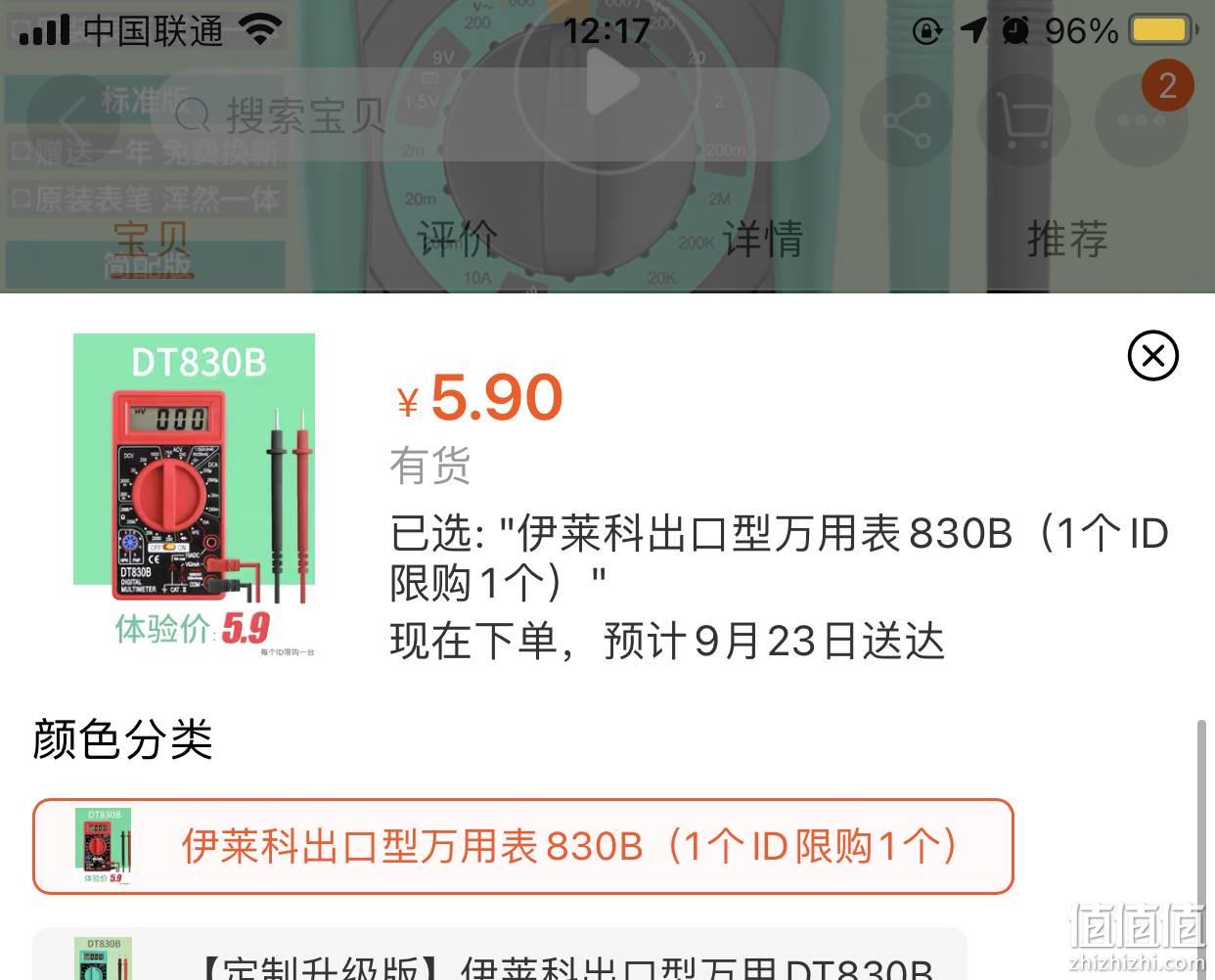
Task: Select the 定制升级版 DT830B option
Action: pos(500,954)
